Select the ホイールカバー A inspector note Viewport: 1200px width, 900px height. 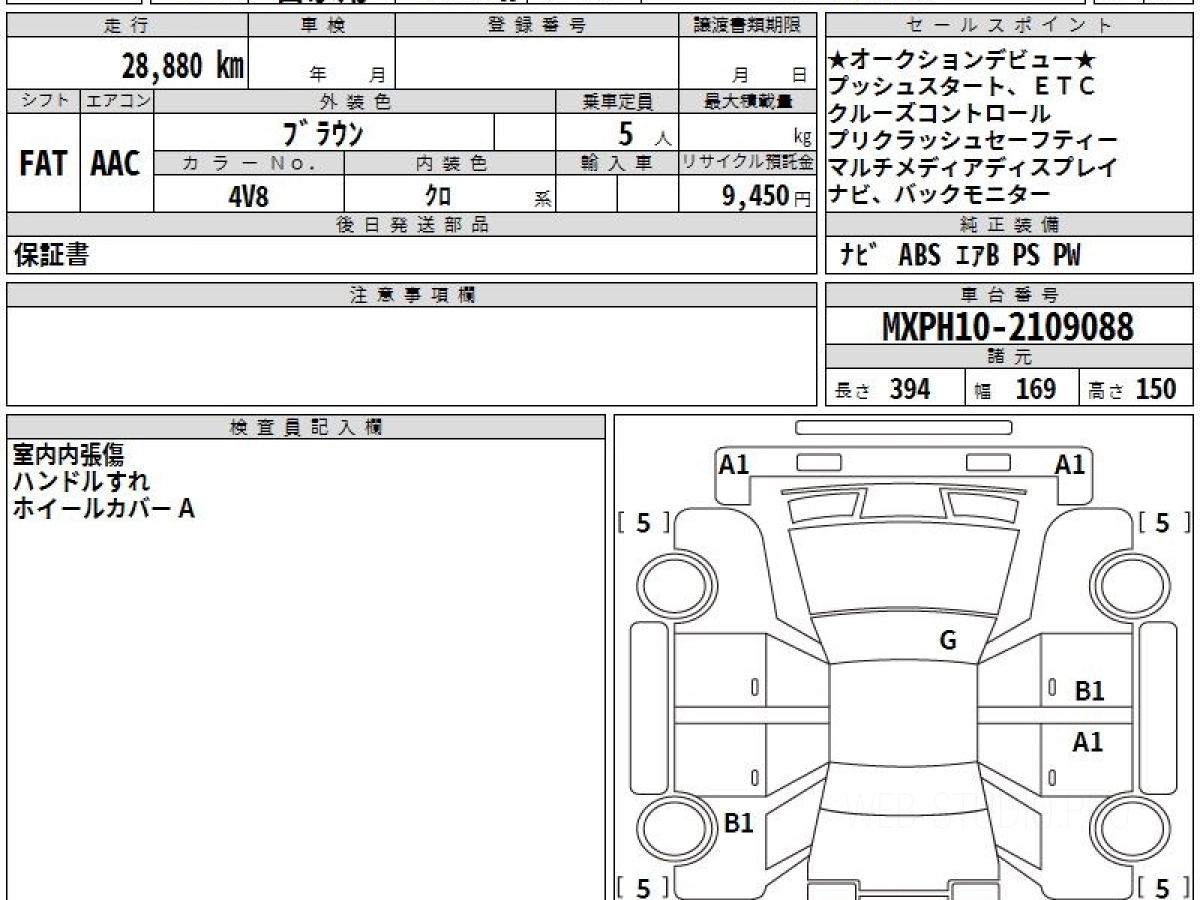pyautogui.click(x=103, y=508)
